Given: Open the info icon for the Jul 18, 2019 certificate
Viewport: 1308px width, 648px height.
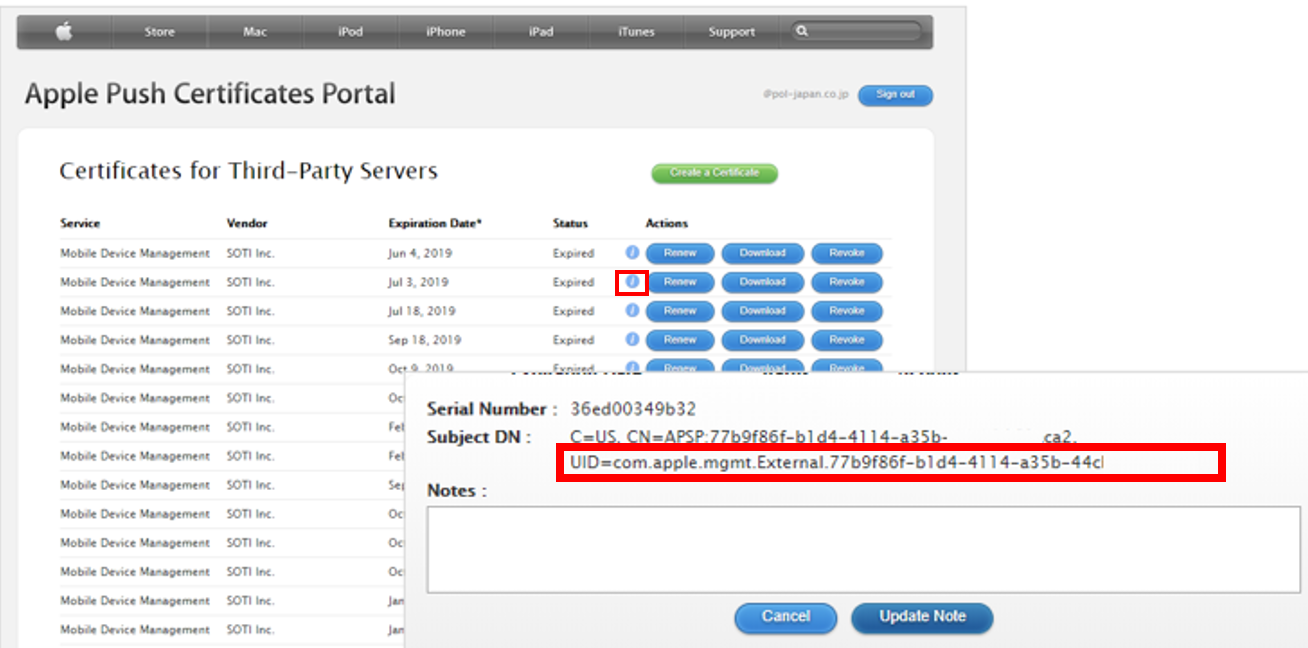Looking at the screenshot, I should tap(632, 311).
